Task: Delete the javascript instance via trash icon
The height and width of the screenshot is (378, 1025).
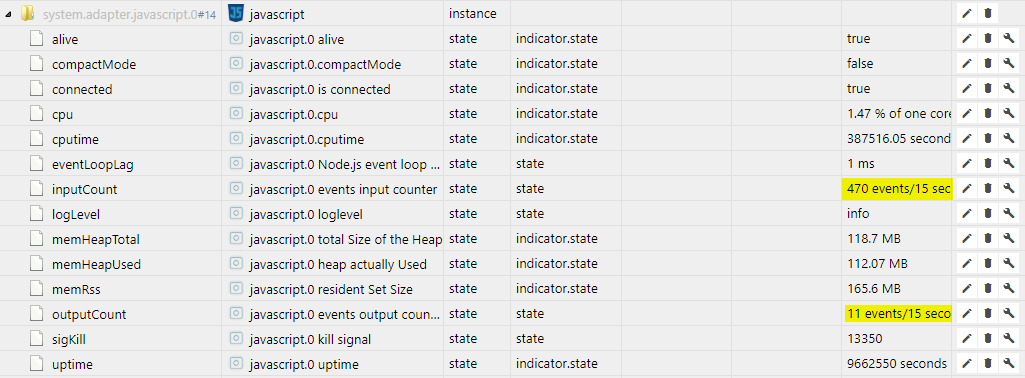Action: point(988,14)
